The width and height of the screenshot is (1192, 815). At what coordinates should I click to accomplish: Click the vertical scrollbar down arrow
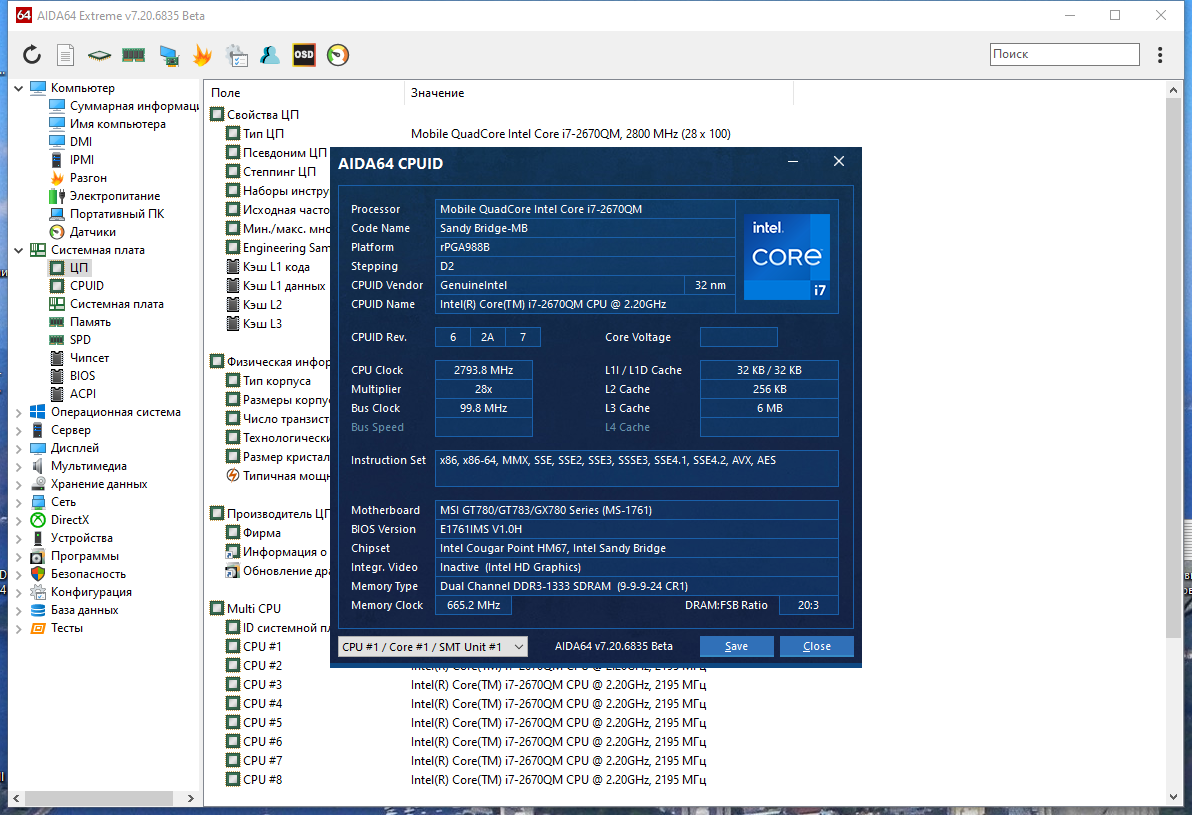click(1173, 797)
